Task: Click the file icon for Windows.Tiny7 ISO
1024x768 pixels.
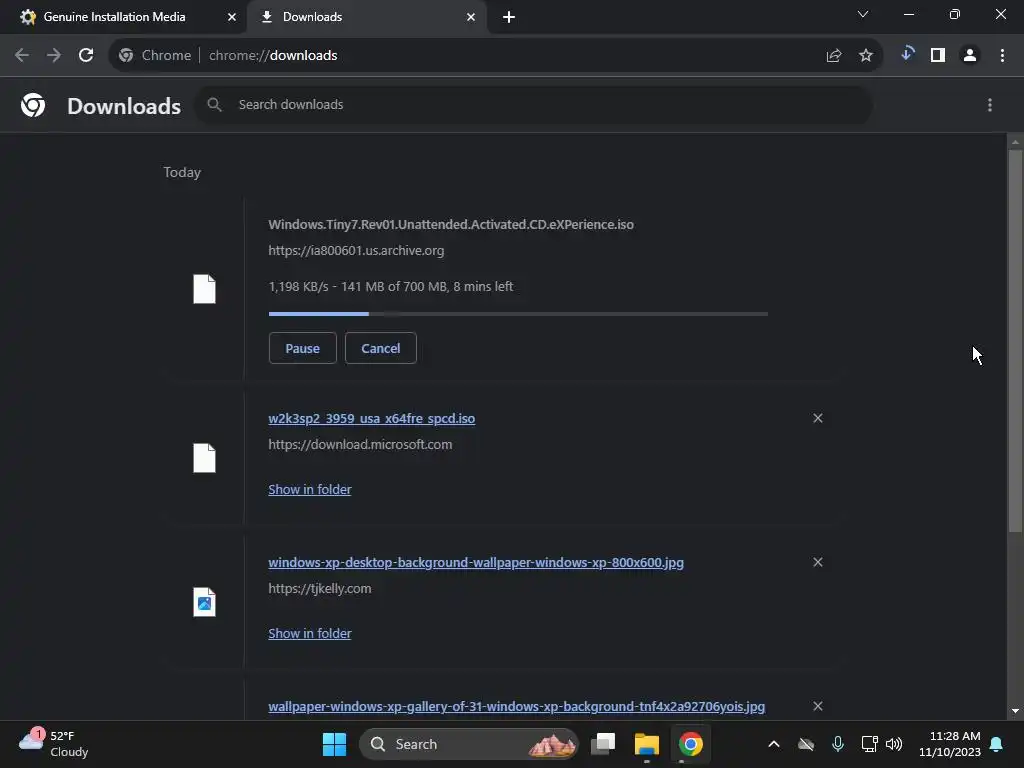Action: pyautogui.click(x=204, y=289)
